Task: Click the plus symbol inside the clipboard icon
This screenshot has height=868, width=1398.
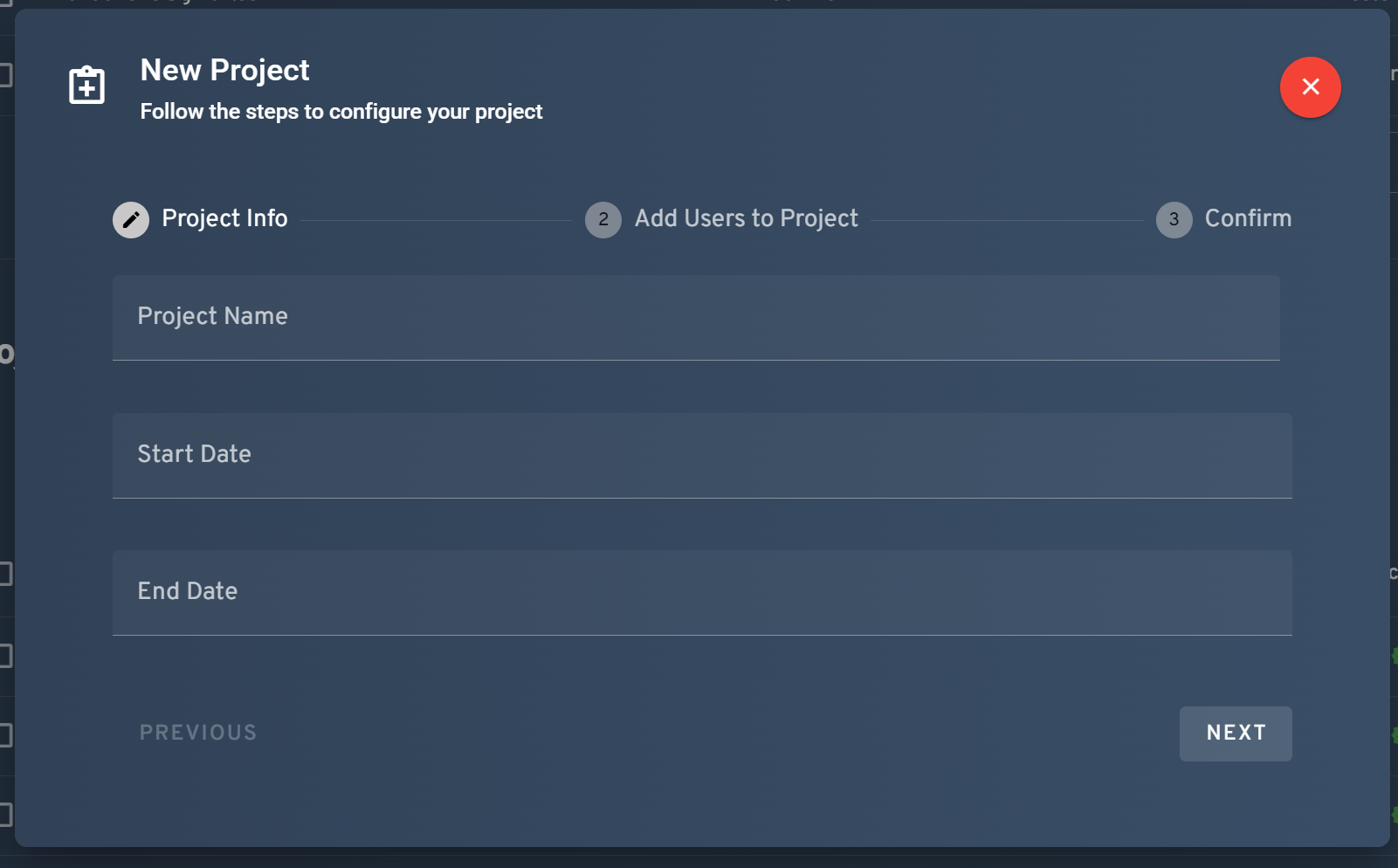Action: 86,86
